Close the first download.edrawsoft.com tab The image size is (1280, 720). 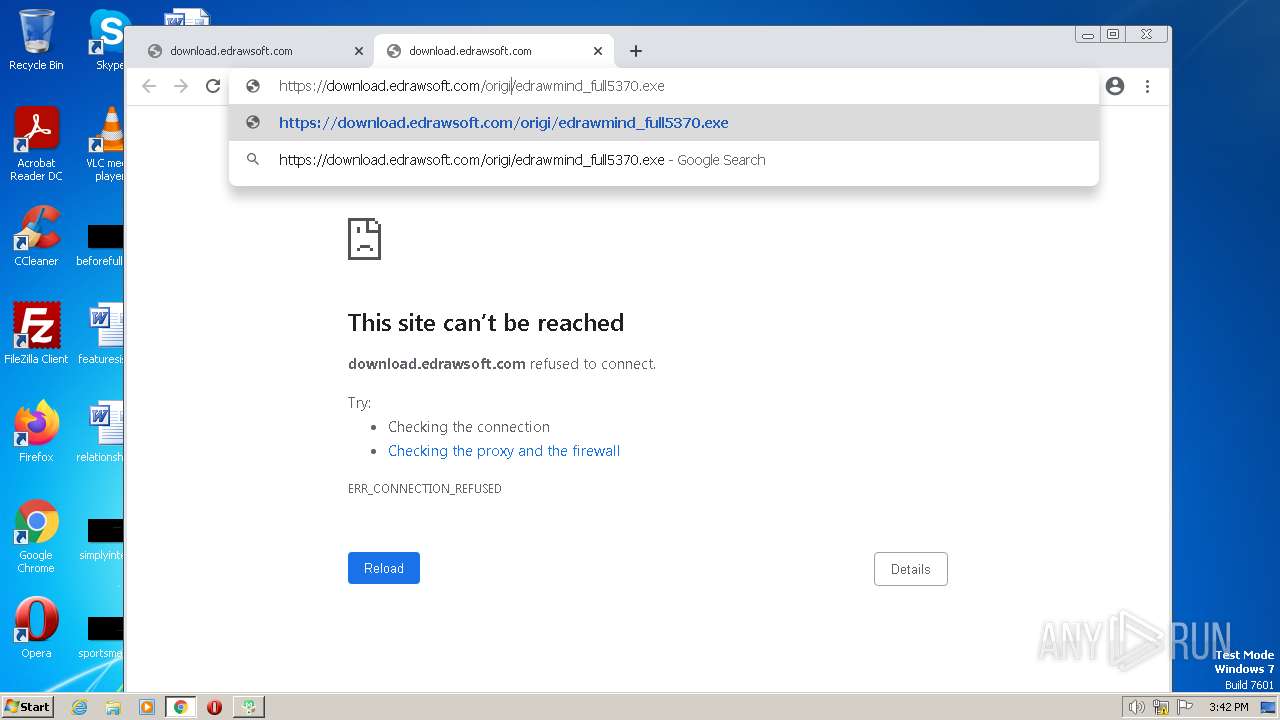[x=359, y=51]
